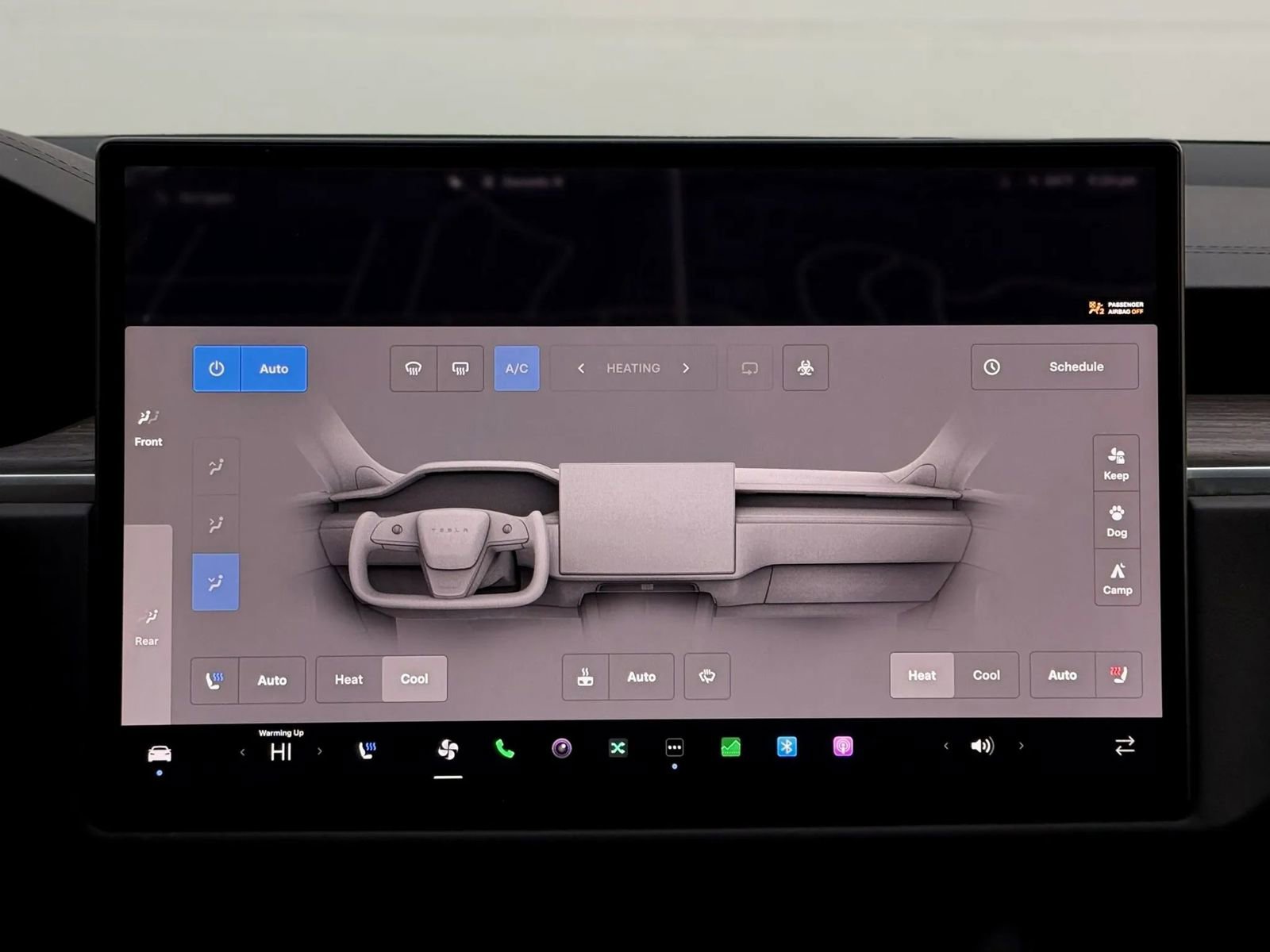Select Dog Mode on the right panel

pyautogui.click(x=1116, y=521)
